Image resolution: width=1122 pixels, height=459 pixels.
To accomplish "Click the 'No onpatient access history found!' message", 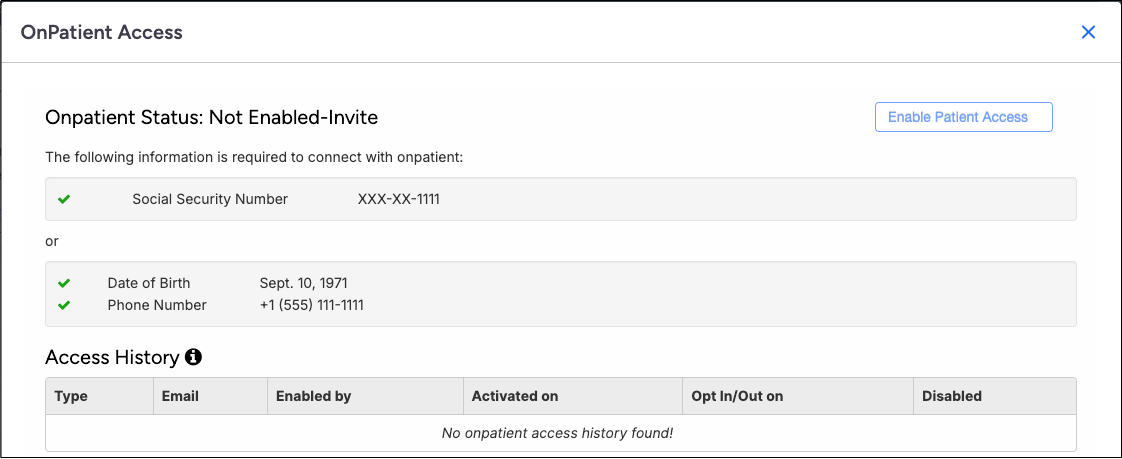I will (558, 433).
